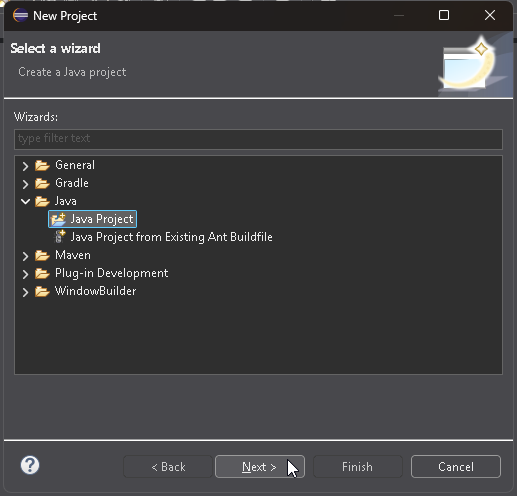Select the WindowBuilder tree label
Screen dimensions: 517x496
96,291
